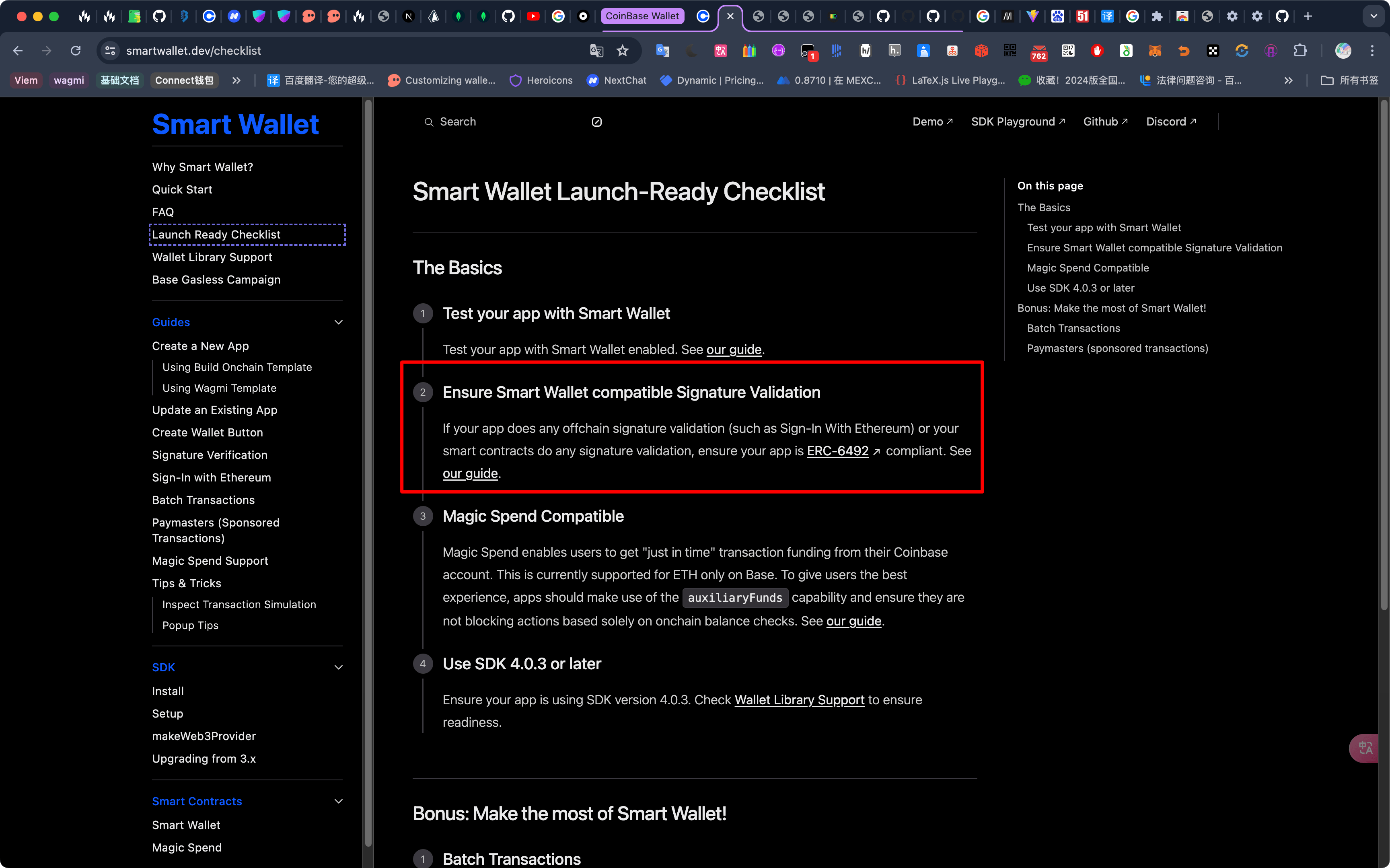The width and height of the screenshot is (1390, 868).
Task: Click 'our guide' link under Magic Spend Compatible
Action: (x=853, y=621)
